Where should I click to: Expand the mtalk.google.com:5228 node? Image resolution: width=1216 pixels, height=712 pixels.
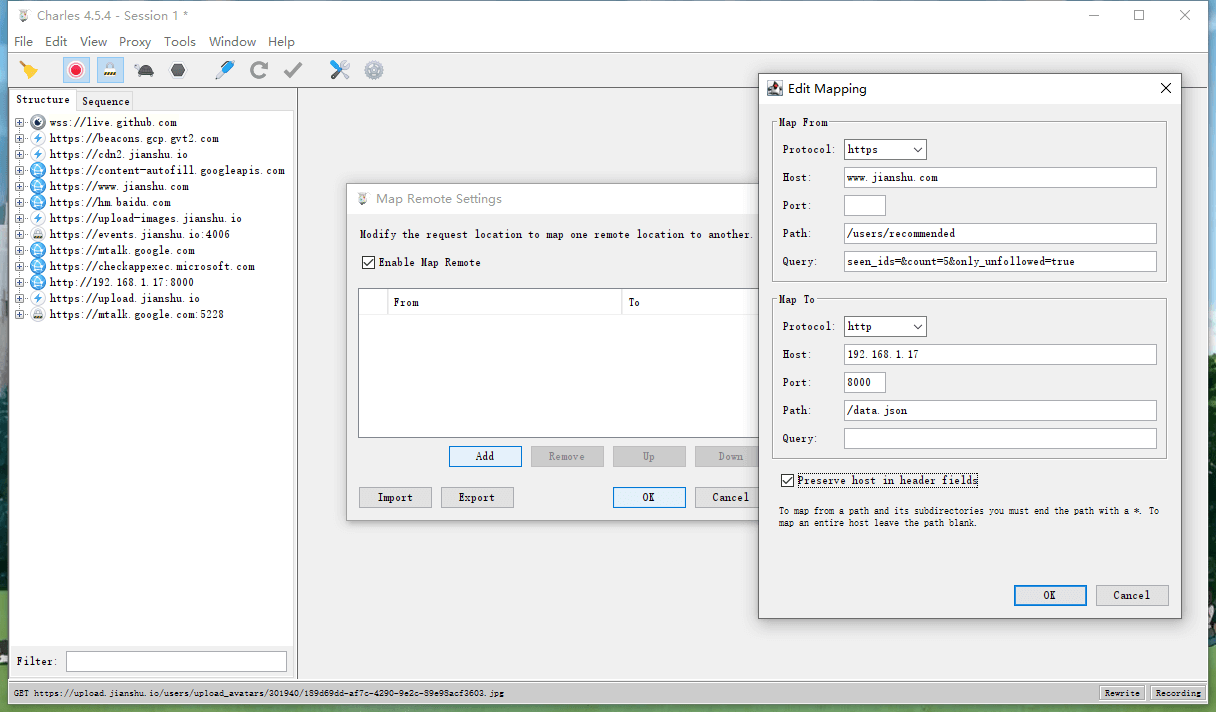(20, 314)
